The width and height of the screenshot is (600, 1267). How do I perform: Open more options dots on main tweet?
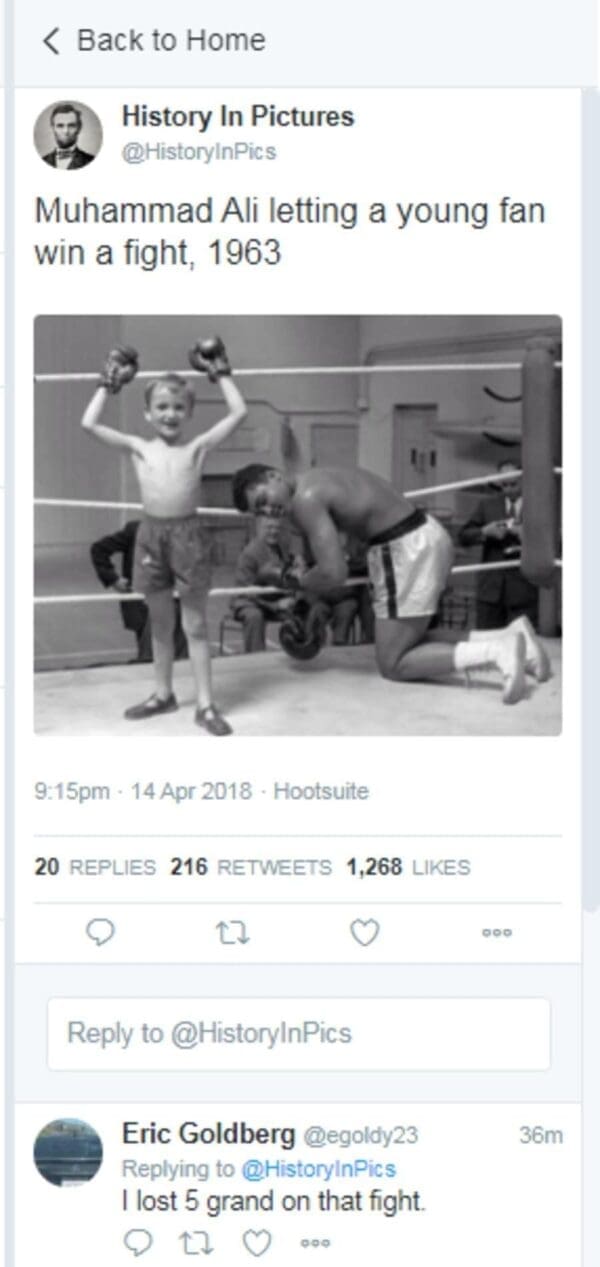pyautogui.click(x=496, y=932)
